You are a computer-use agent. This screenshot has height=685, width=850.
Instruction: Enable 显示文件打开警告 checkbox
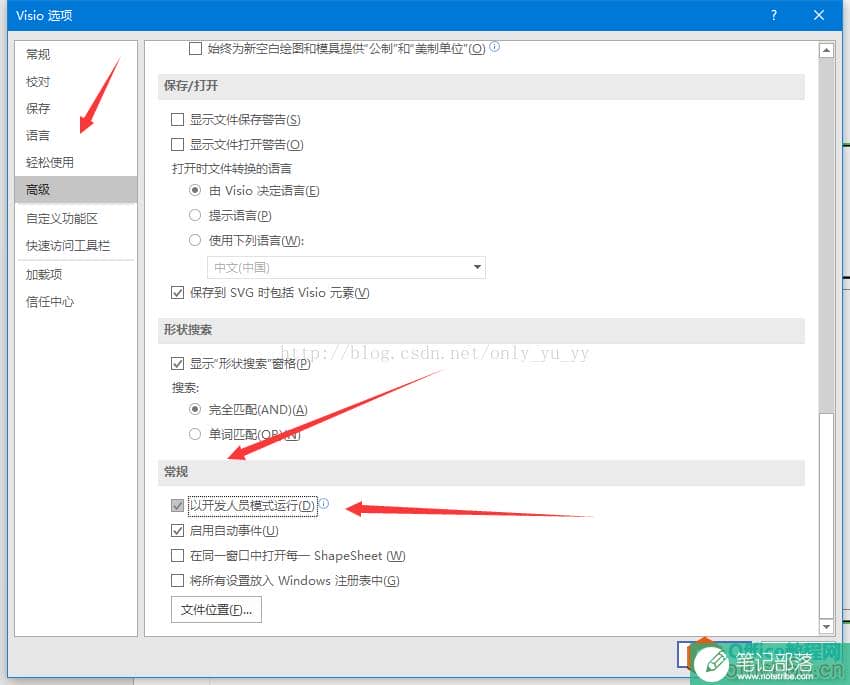click(x=177, y=144)
